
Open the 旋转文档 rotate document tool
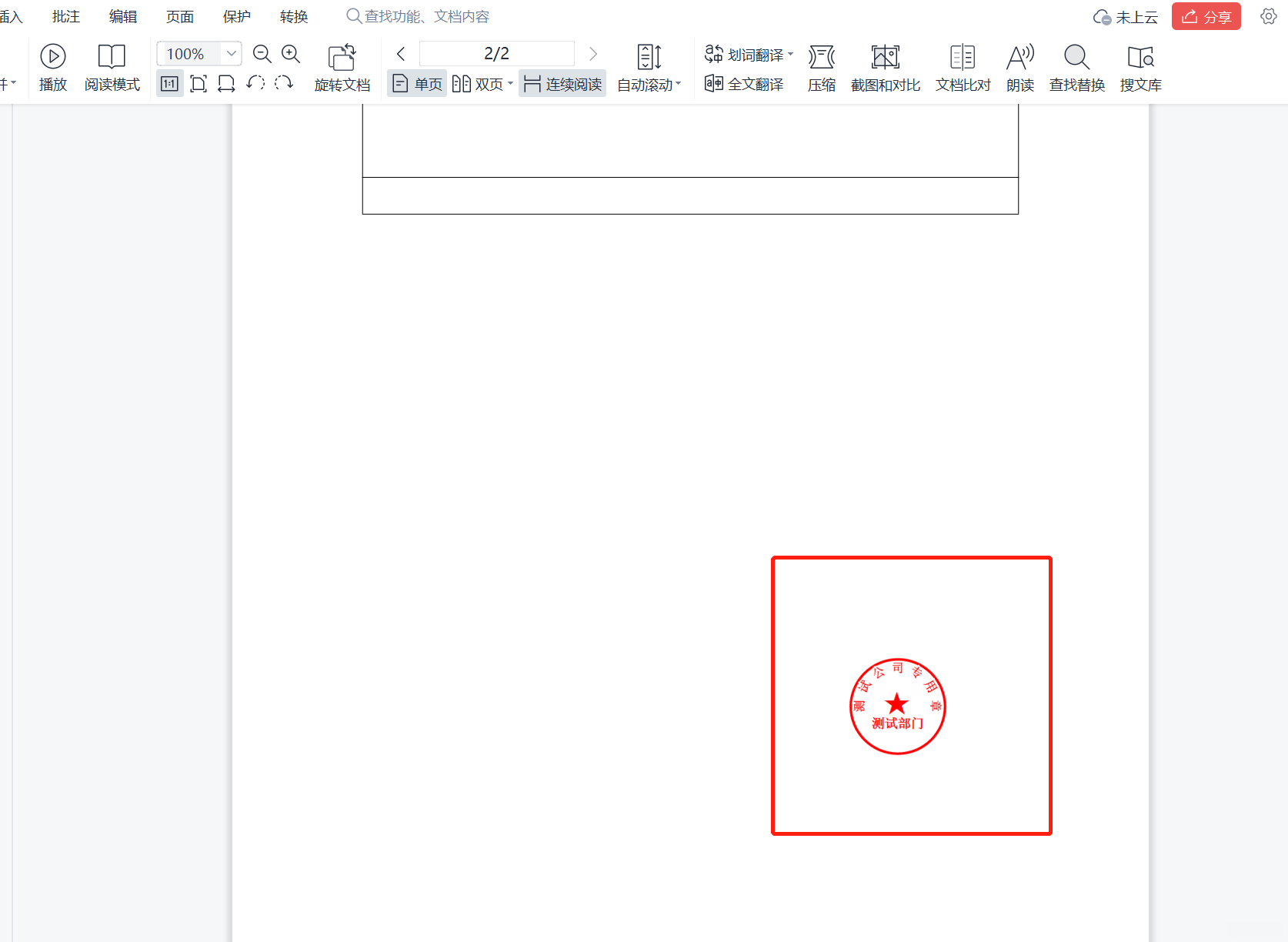click(342, 68)
